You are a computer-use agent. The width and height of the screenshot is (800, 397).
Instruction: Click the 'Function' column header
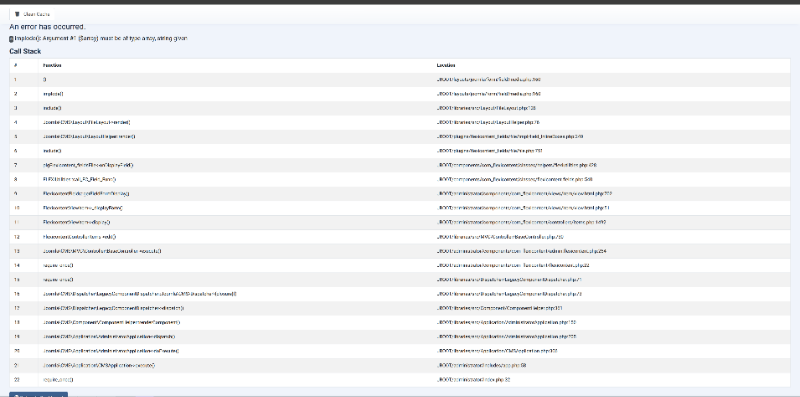(x=53, y=65)
